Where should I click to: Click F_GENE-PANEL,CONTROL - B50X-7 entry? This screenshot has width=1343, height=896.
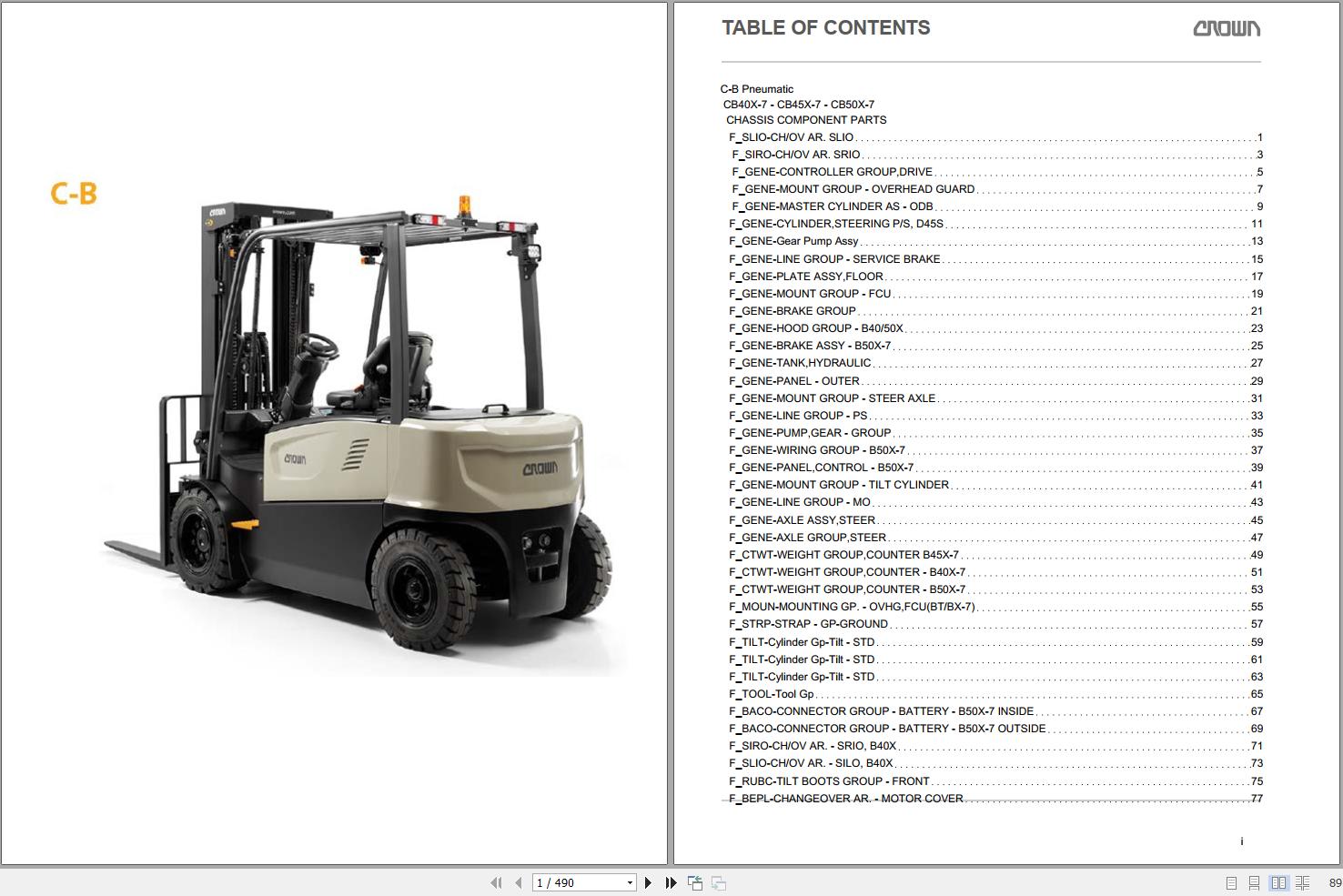(x=995, y=468)
